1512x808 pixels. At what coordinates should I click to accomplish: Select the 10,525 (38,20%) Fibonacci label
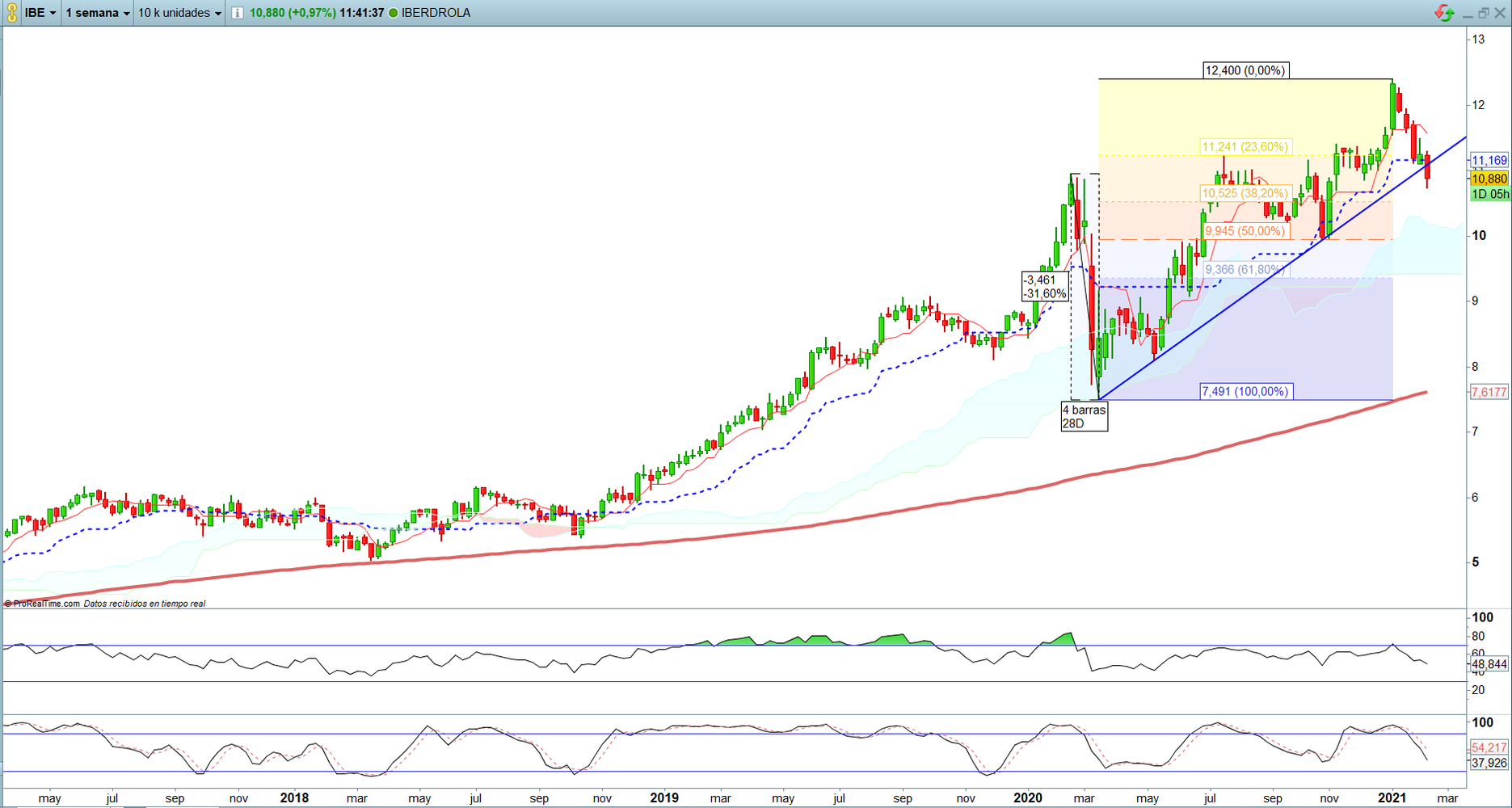1245,193
